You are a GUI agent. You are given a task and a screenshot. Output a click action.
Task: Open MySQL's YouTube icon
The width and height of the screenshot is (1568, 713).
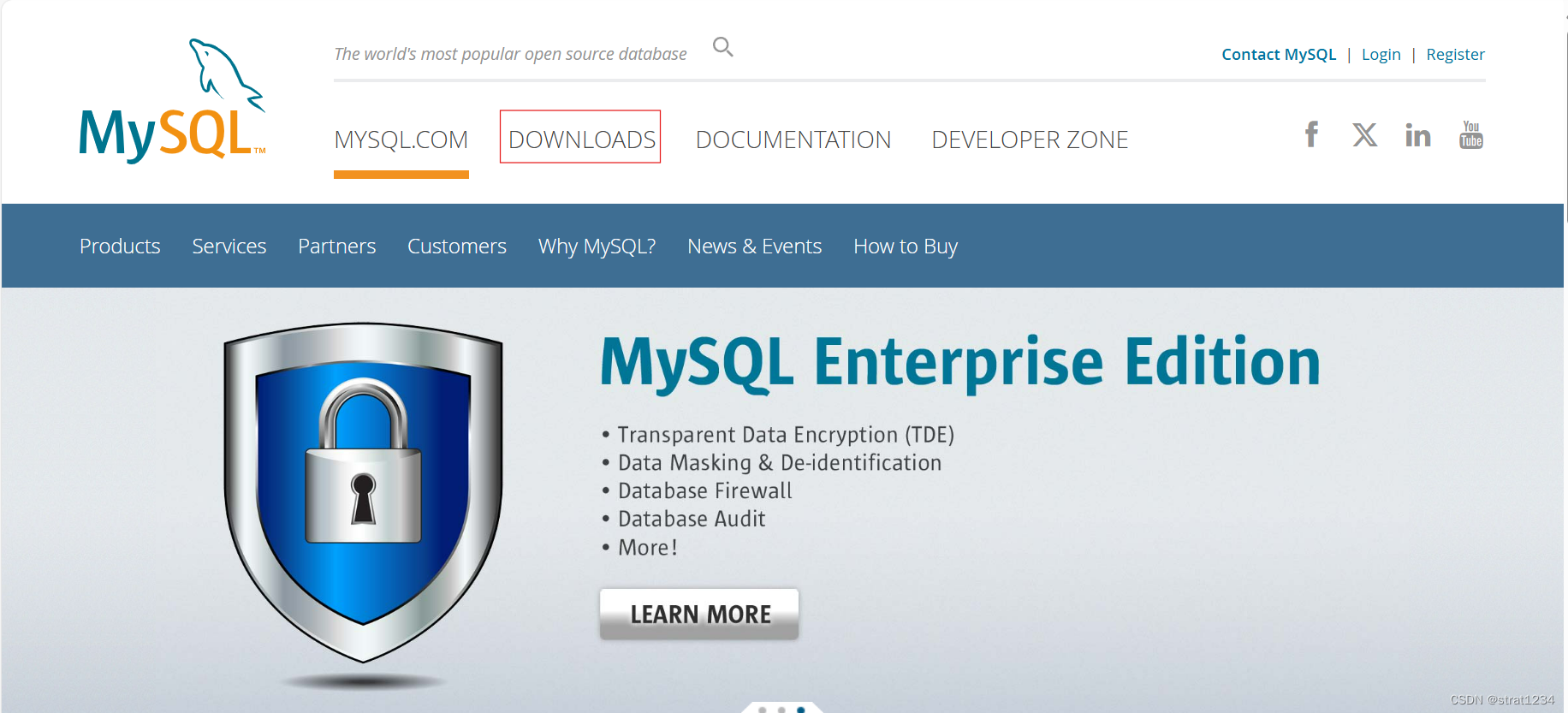click(x=1471, y=135)
